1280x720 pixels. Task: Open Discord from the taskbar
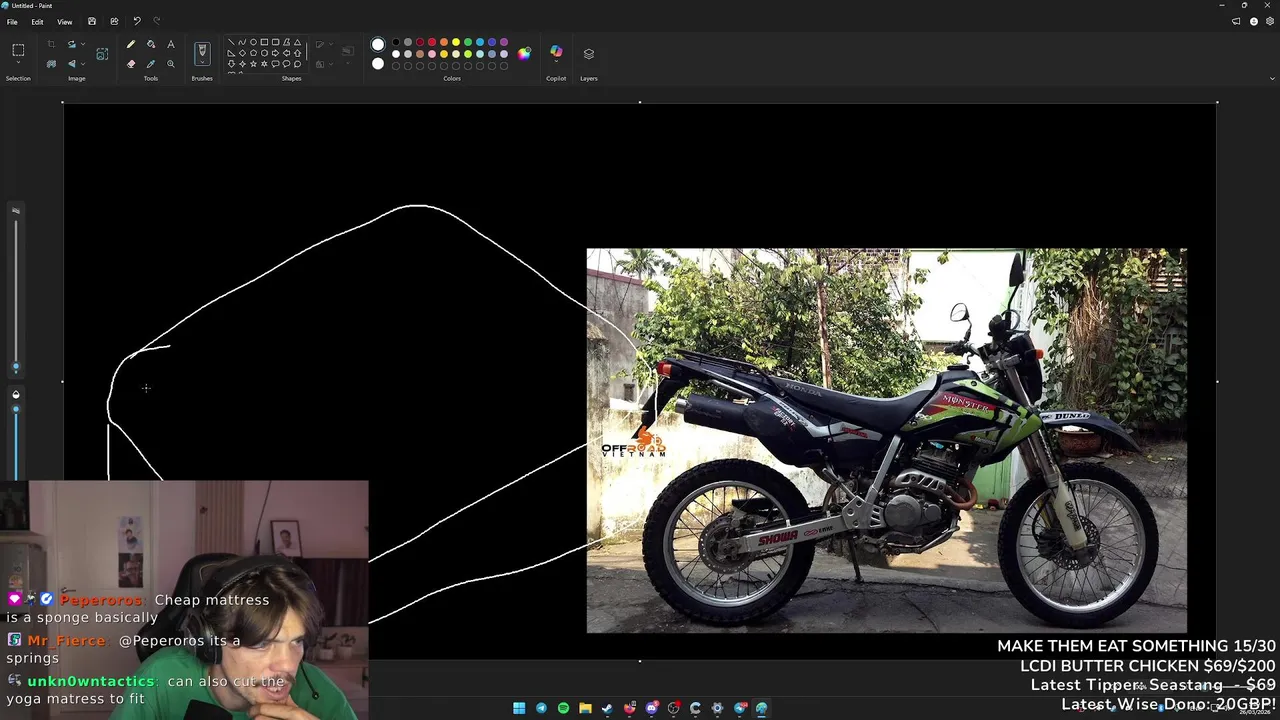click(x=651, y=708)
